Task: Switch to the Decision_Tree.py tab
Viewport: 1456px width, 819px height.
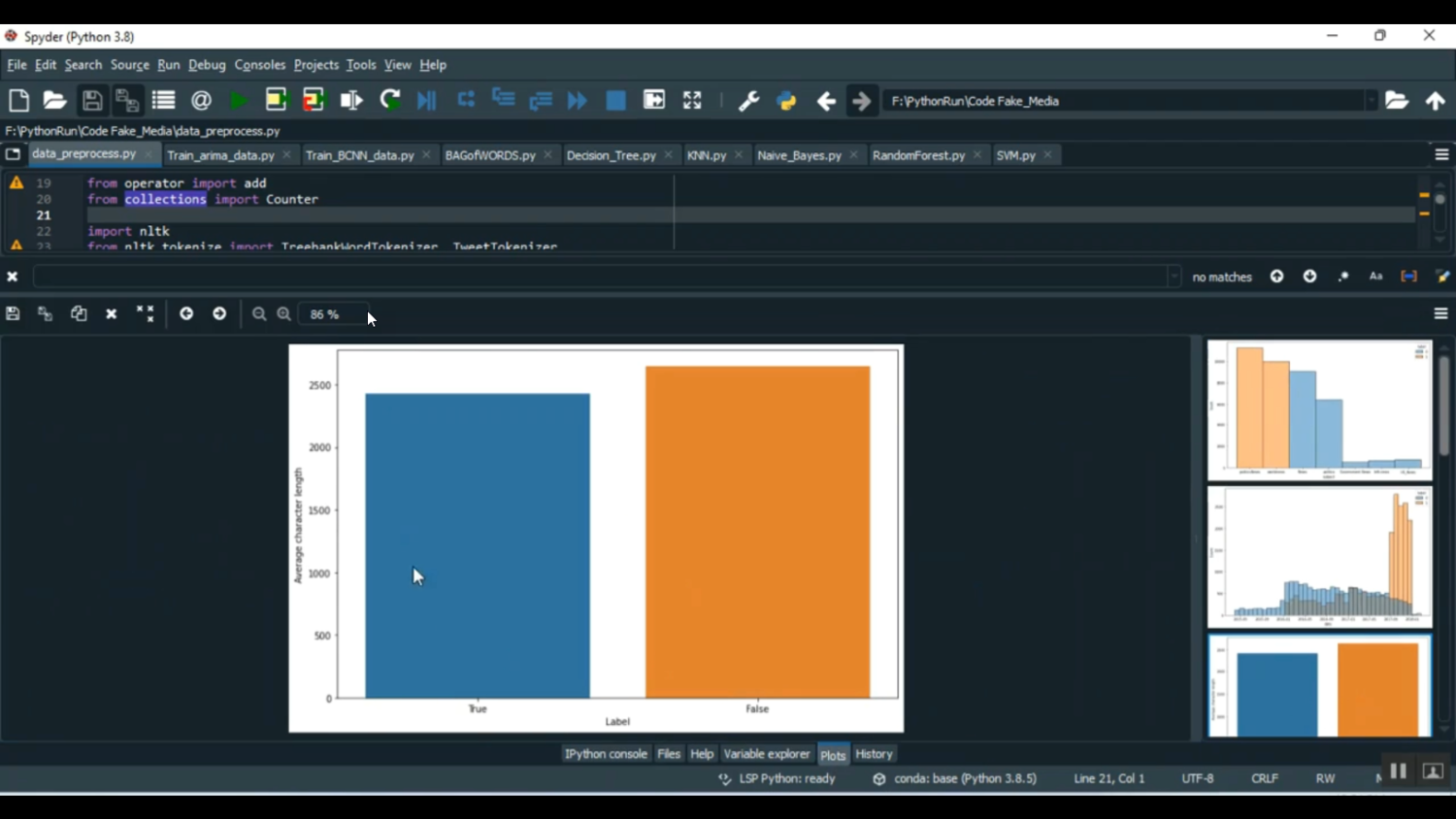Action: [x=611, y=155]
